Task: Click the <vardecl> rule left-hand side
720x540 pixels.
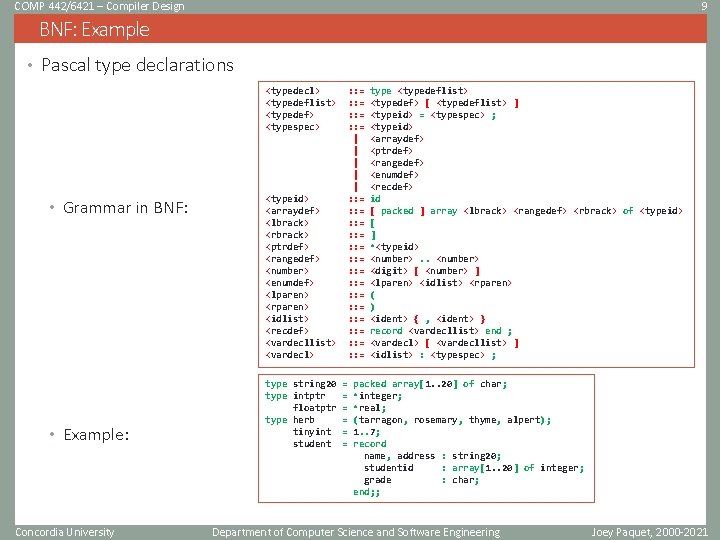Action: [x=290, y=355]
